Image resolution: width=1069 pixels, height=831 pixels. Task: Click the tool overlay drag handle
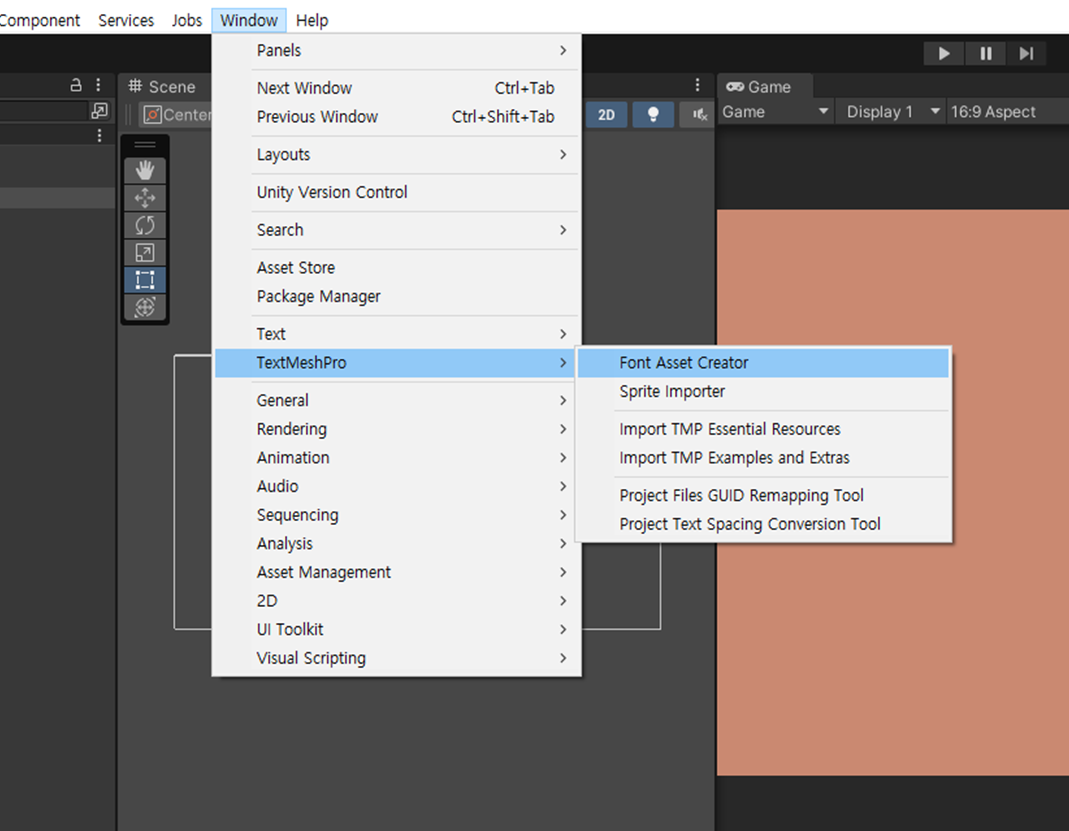point(145,145)
